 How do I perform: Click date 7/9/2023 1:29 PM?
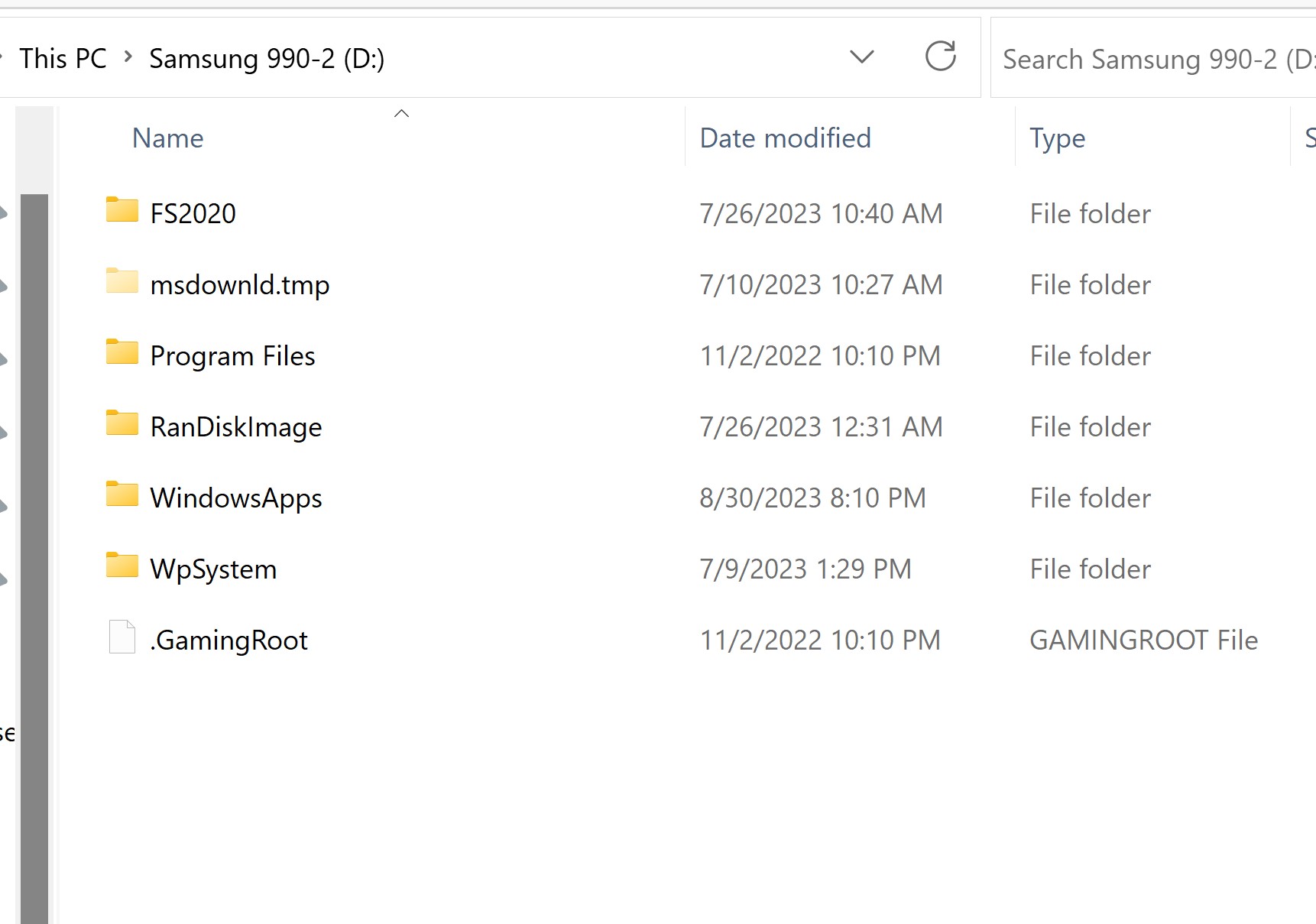(806, 569)
